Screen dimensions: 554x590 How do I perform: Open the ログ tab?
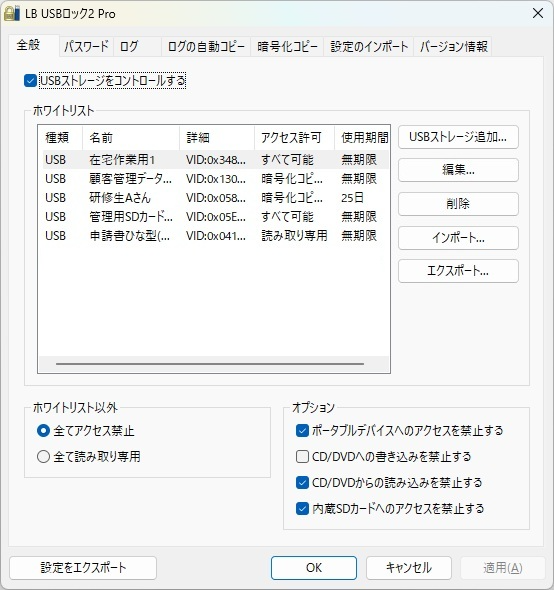click(x=137, y=46)
